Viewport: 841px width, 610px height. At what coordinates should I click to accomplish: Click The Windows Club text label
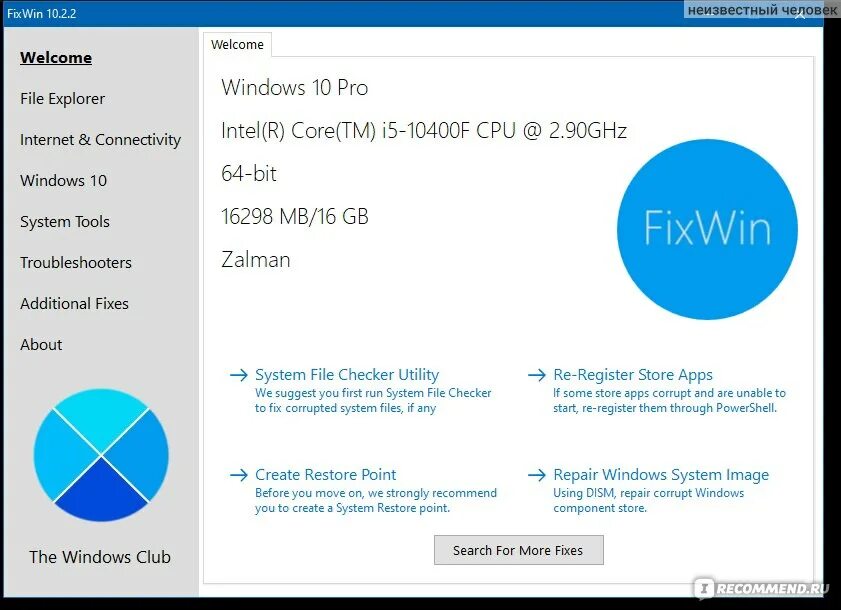tap(100, 557)
